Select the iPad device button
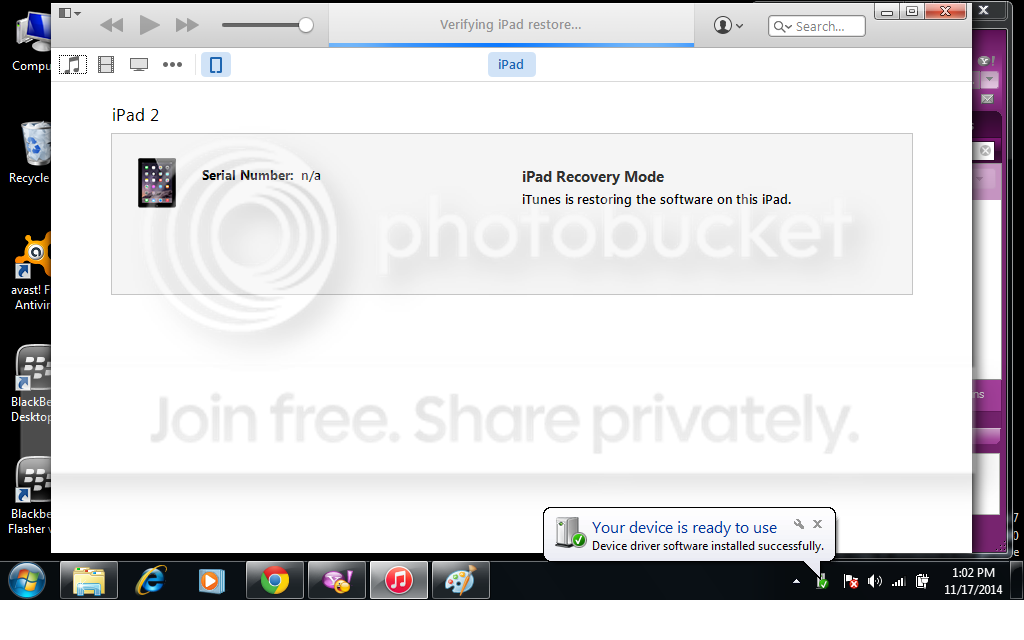This screenshot has width=1024, height=640. (215, 65)
